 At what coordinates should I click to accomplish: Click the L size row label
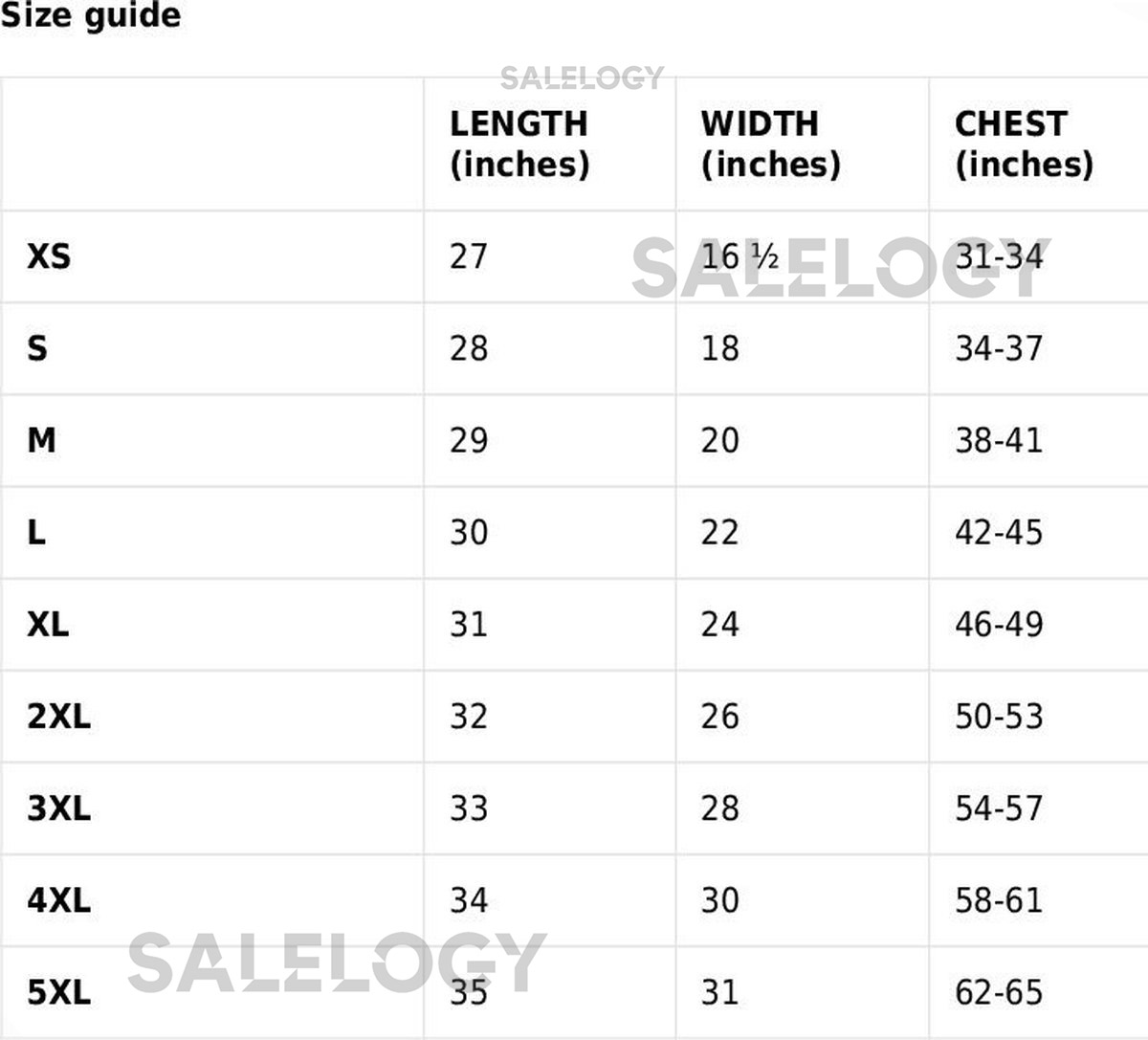36,532
